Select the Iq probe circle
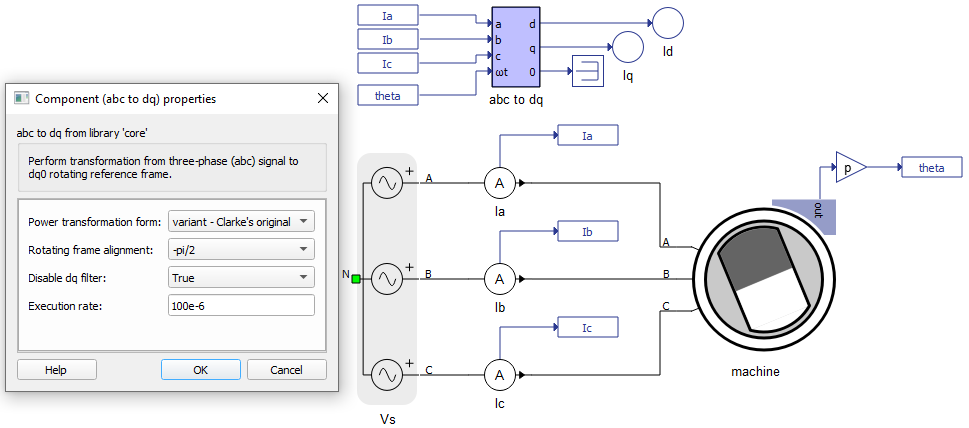 pyautogui.click(x=627, y=46)
